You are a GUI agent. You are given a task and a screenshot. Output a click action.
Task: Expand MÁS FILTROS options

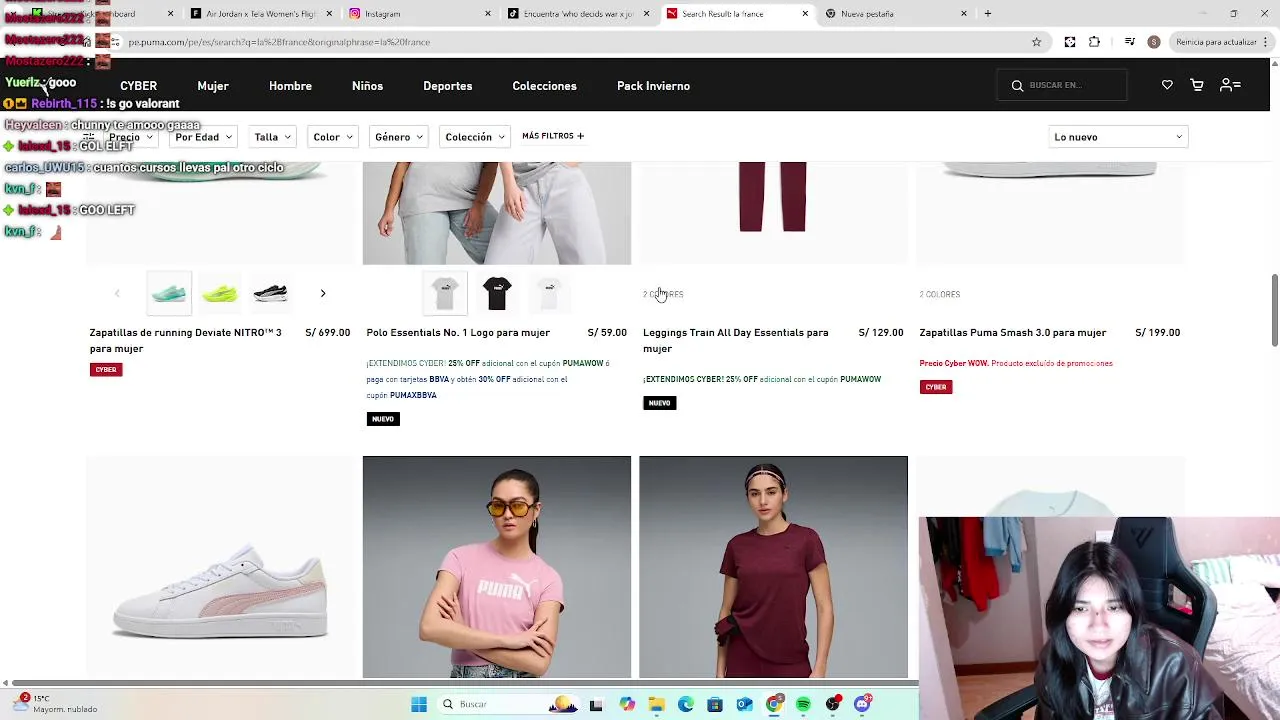coord(553,136)
